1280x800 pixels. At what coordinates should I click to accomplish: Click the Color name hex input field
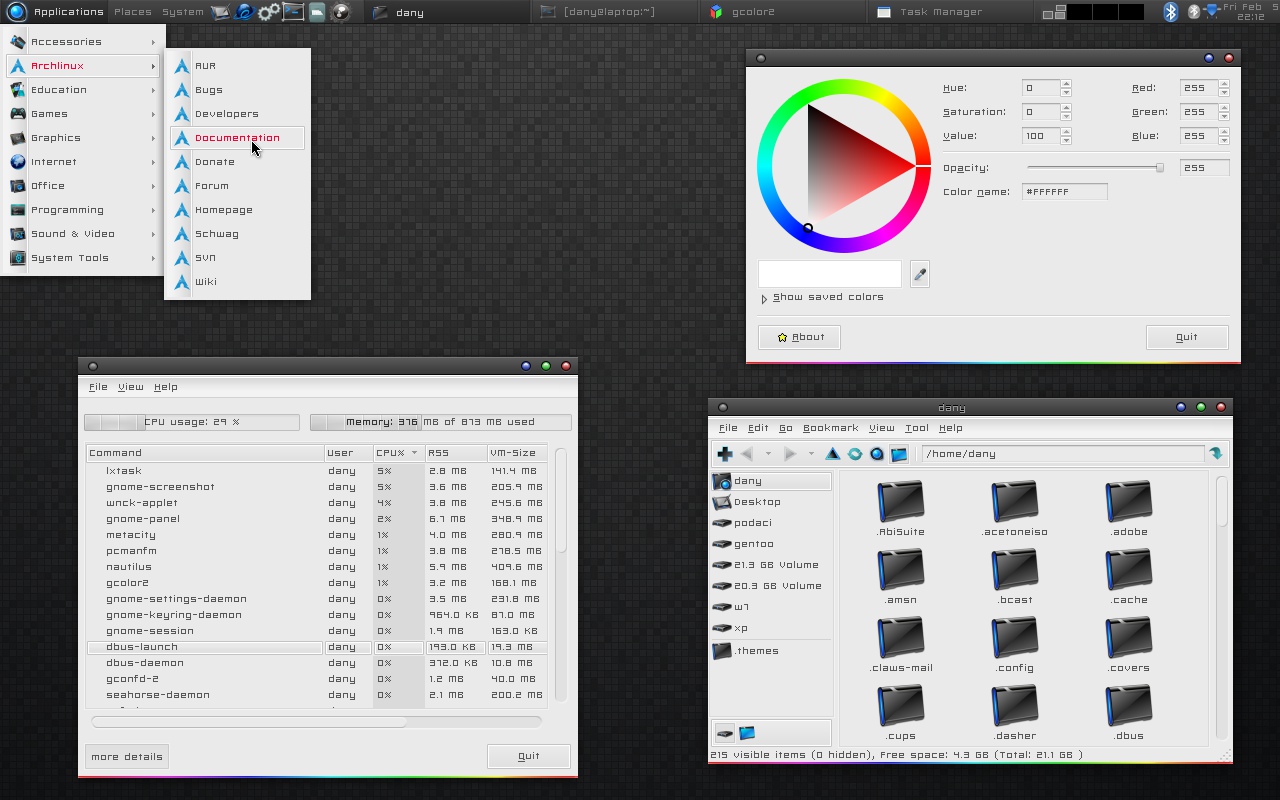pyautogui.click(x=1065, y=192)
